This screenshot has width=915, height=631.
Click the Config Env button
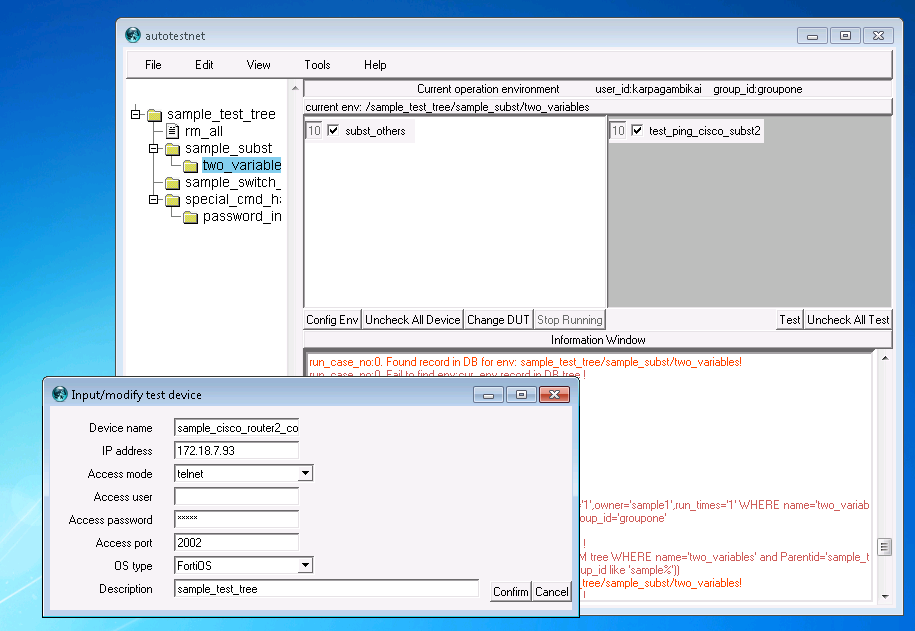332,320
